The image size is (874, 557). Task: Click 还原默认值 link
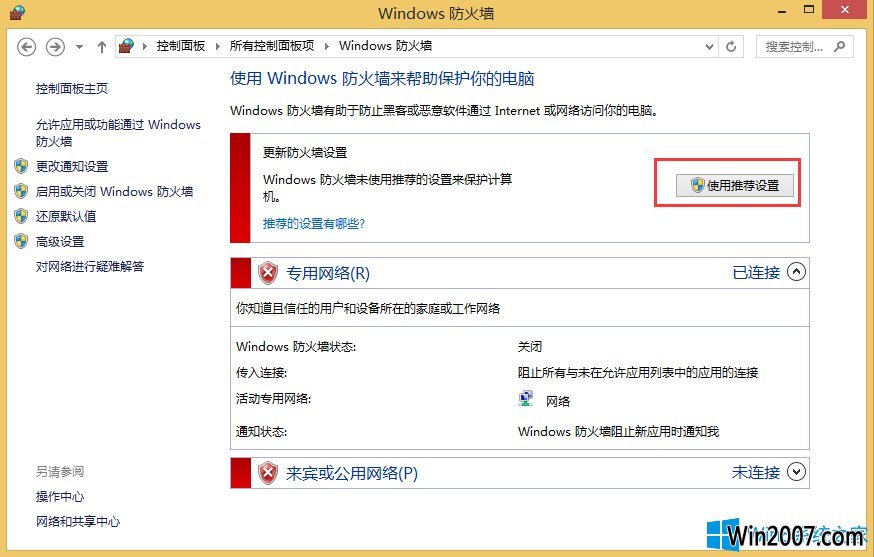[x=66, y=216]
